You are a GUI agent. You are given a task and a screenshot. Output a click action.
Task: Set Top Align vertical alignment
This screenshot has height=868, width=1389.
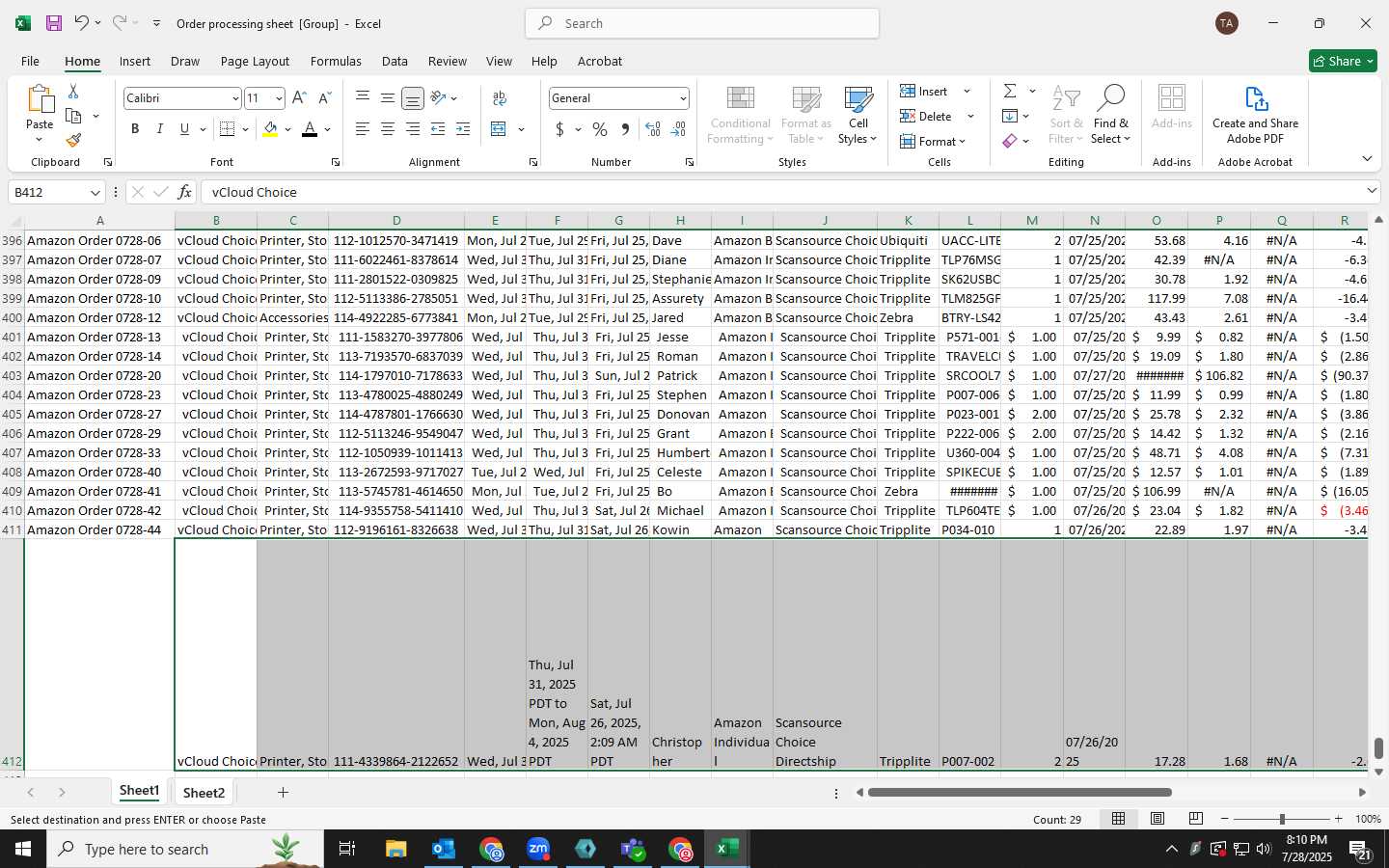[x=363, y=97]
